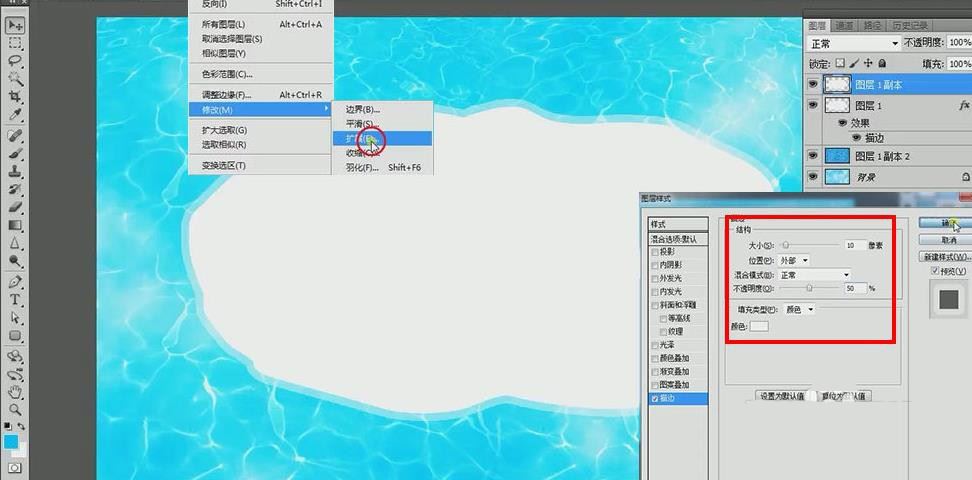972x480 pixels.
Task: Select the Brush tool
Action: pyautogui.click(x=15, y=153)
